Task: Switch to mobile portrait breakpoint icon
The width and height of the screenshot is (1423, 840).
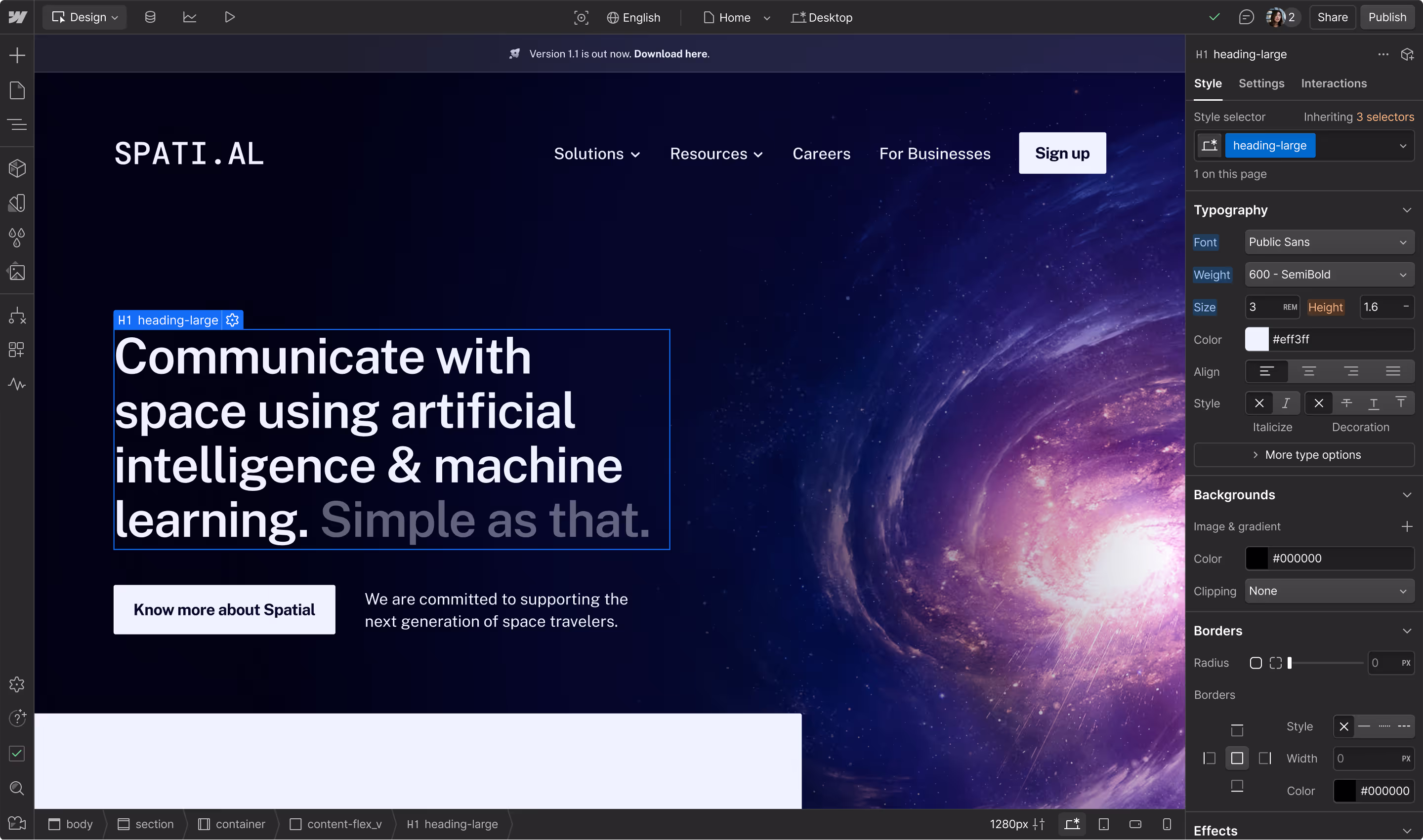Action: coord(1167,824)
